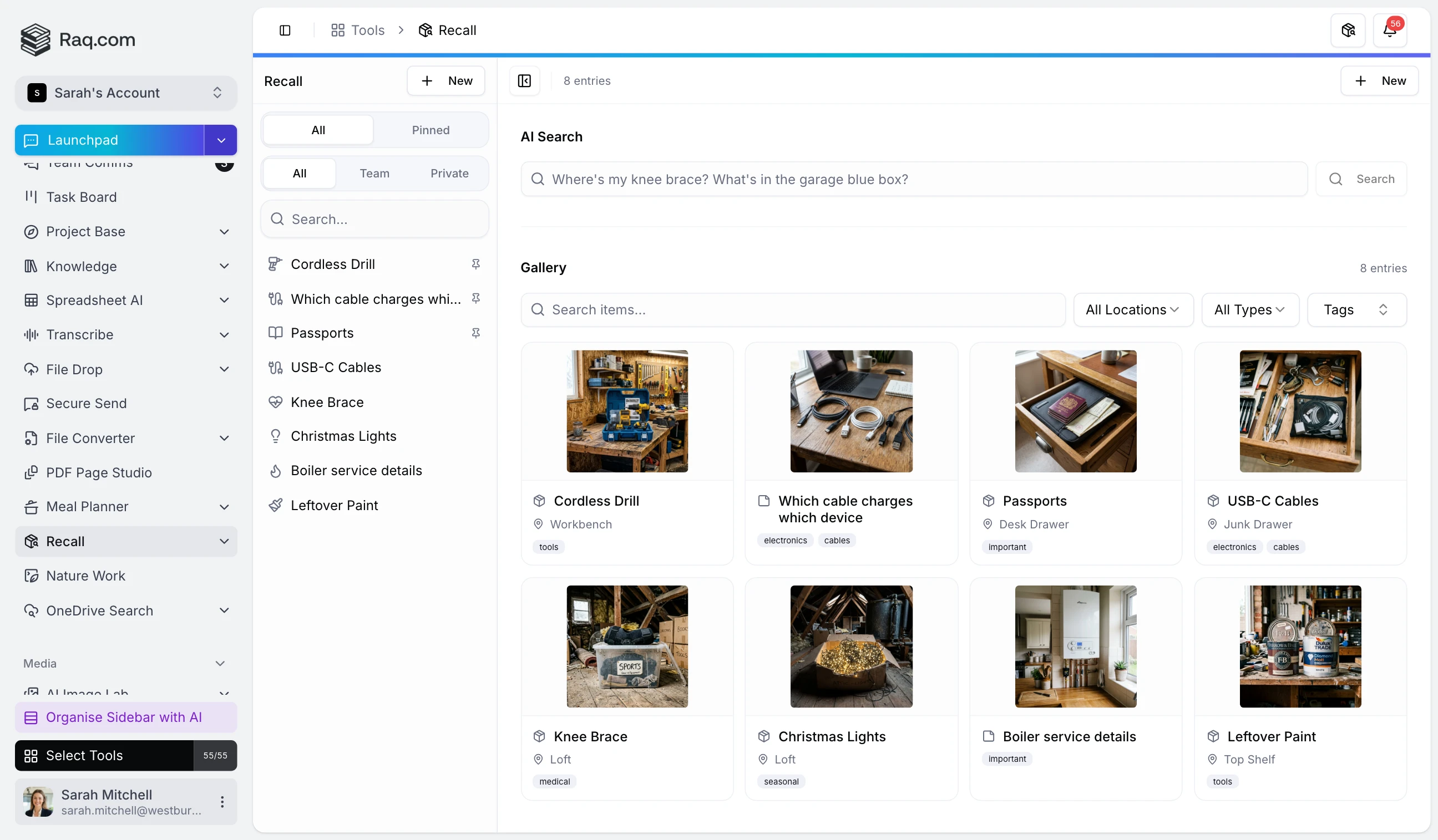The width and height of the screenshot is (1438, 840).
Task: Click the Search items input field
Action: click(793, 309)
